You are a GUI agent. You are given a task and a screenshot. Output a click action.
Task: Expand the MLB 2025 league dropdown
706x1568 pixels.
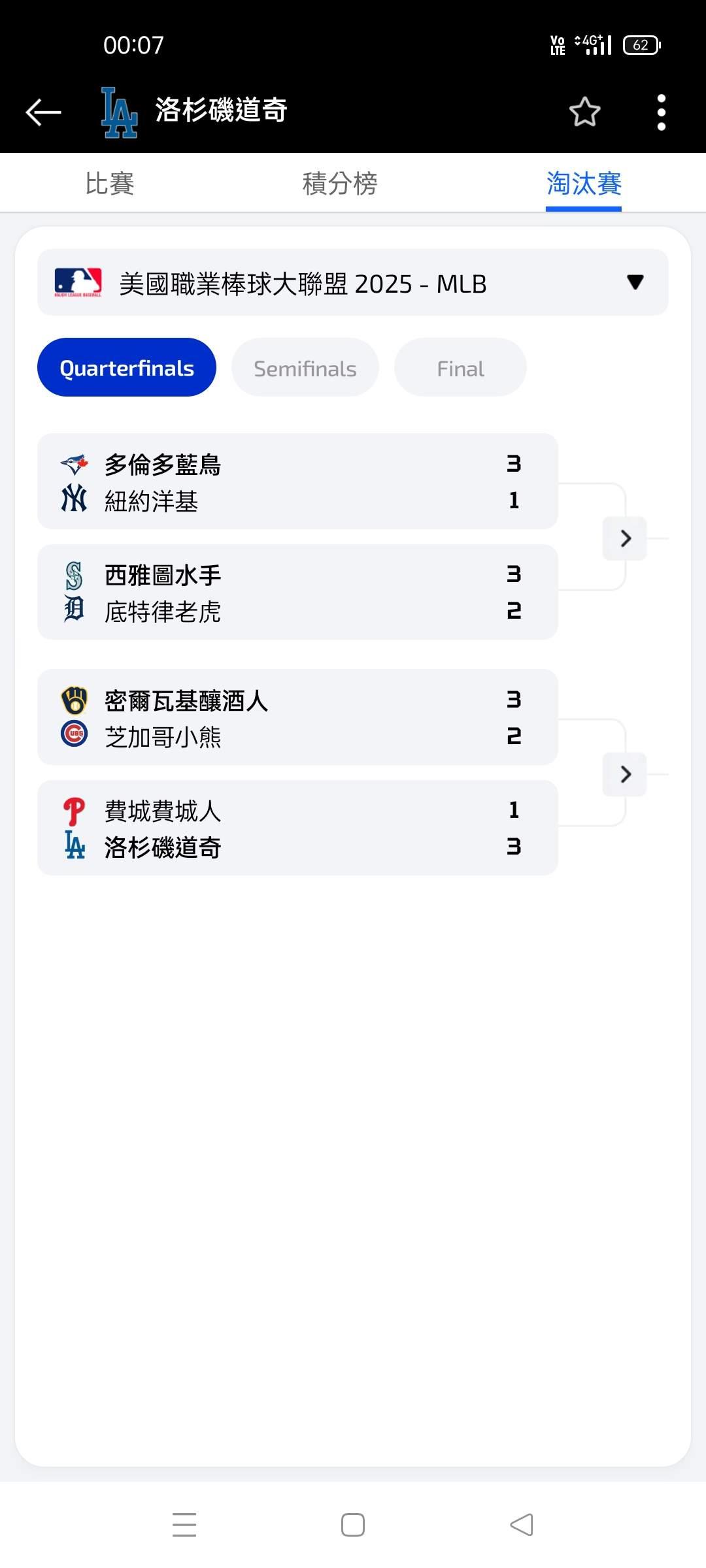tap(353, 283)
